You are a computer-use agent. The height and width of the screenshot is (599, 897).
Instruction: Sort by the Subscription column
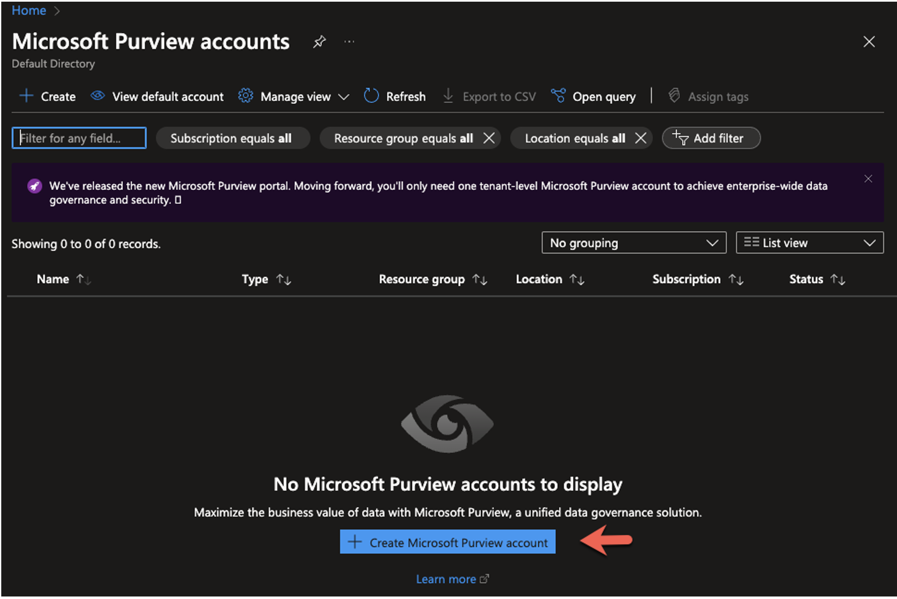698,279
